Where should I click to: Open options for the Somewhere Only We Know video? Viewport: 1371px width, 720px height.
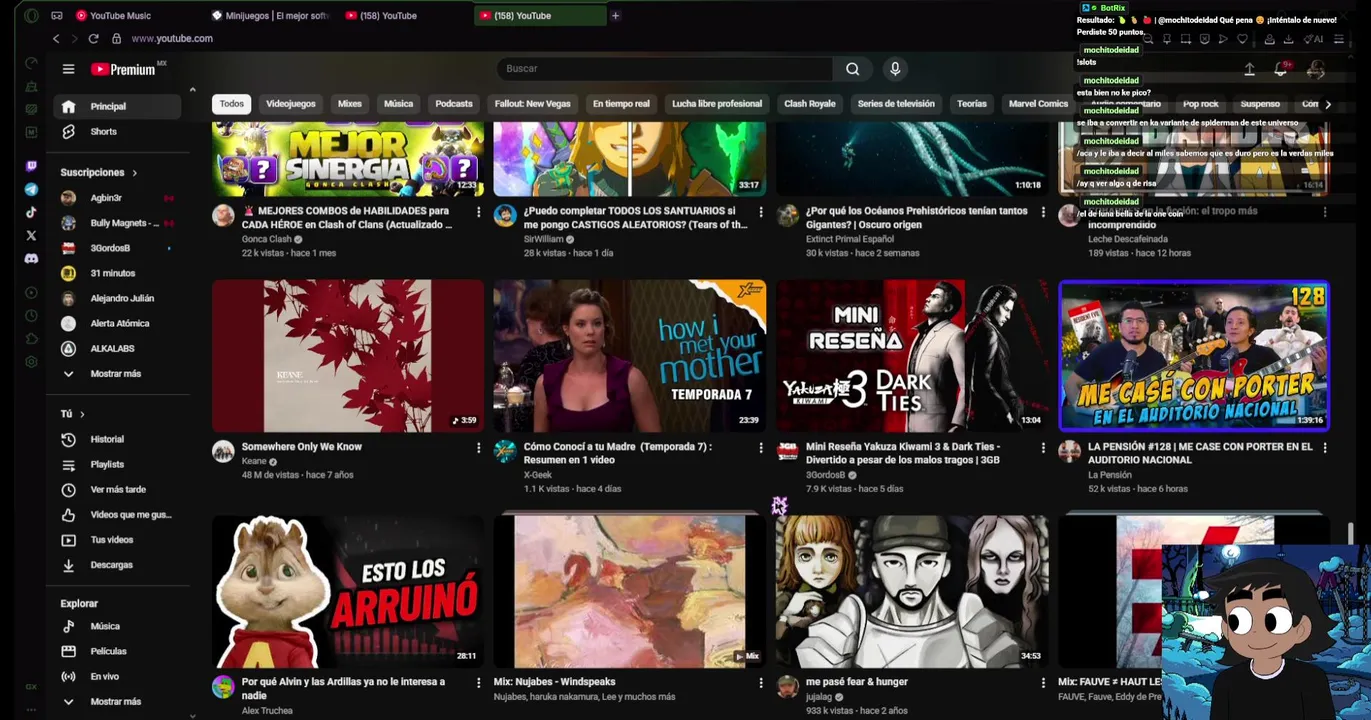click(x=478, y=448)
